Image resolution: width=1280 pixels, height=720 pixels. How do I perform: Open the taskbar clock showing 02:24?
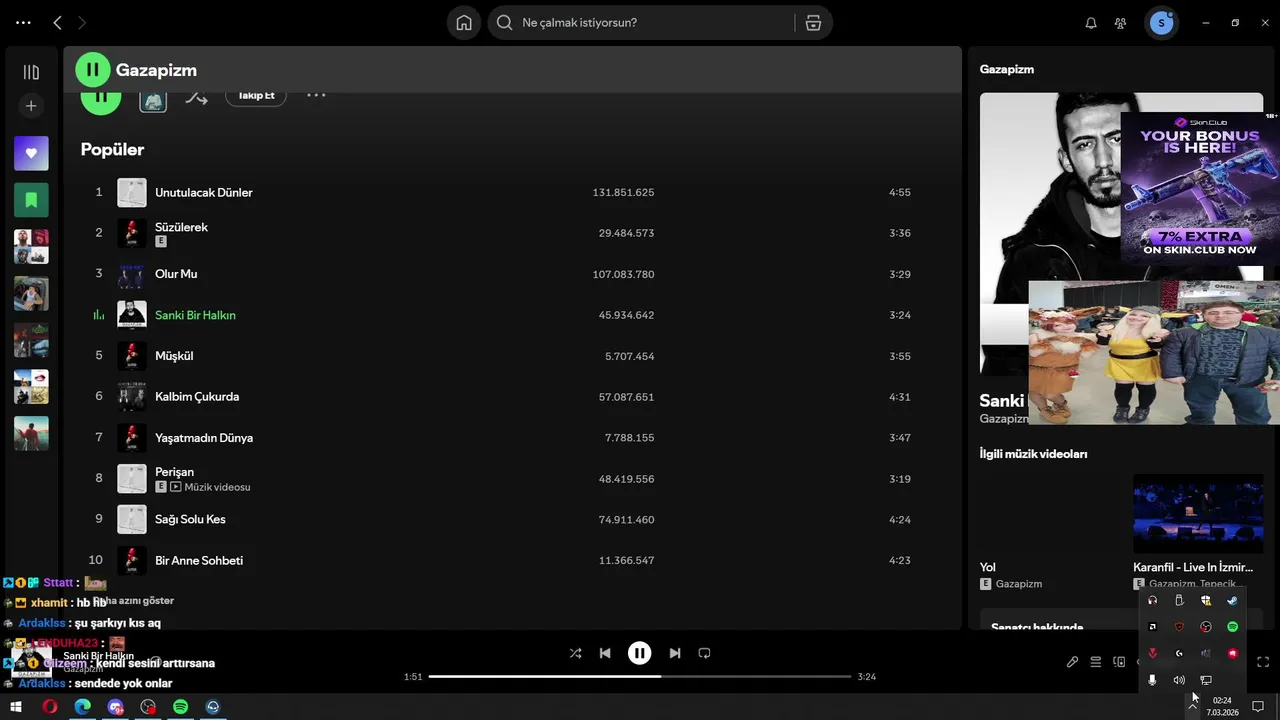tap(1222, 706)
